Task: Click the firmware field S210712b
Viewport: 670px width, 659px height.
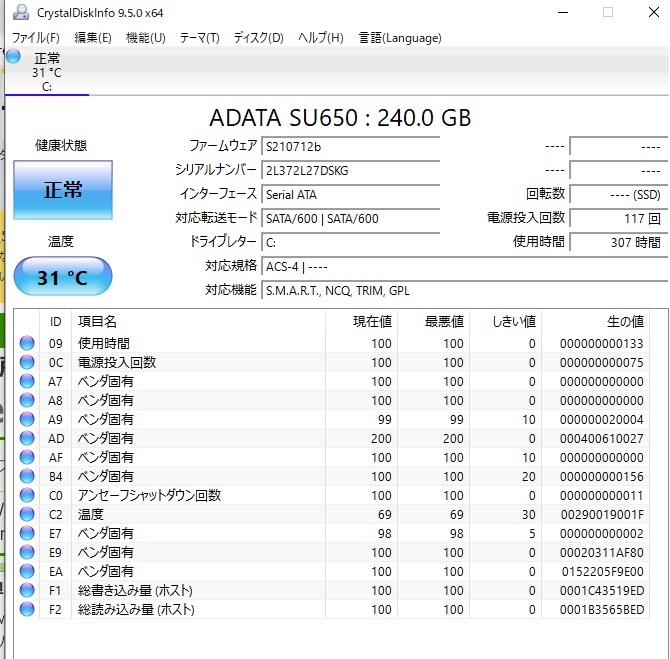Action: tap(350, 147)
